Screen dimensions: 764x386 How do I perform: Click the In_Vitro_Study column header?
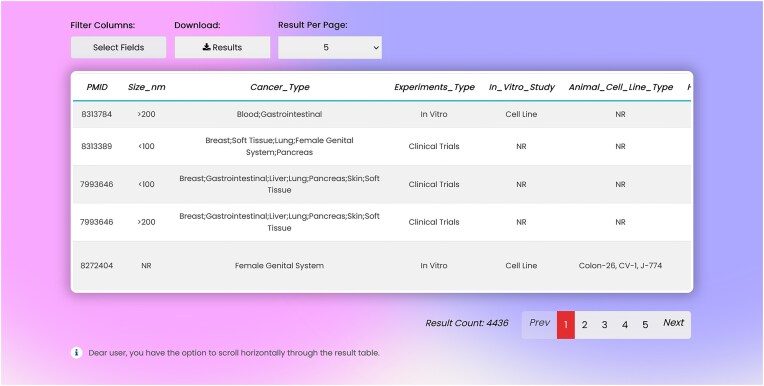521,87
